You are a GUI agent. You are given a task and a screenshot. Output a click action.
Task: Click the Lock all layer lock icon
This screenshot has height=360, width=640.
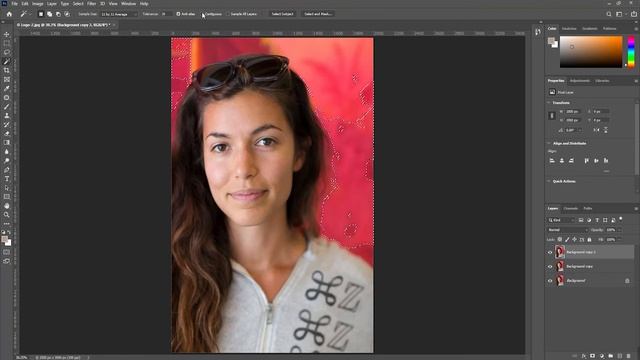click(589, 240)
